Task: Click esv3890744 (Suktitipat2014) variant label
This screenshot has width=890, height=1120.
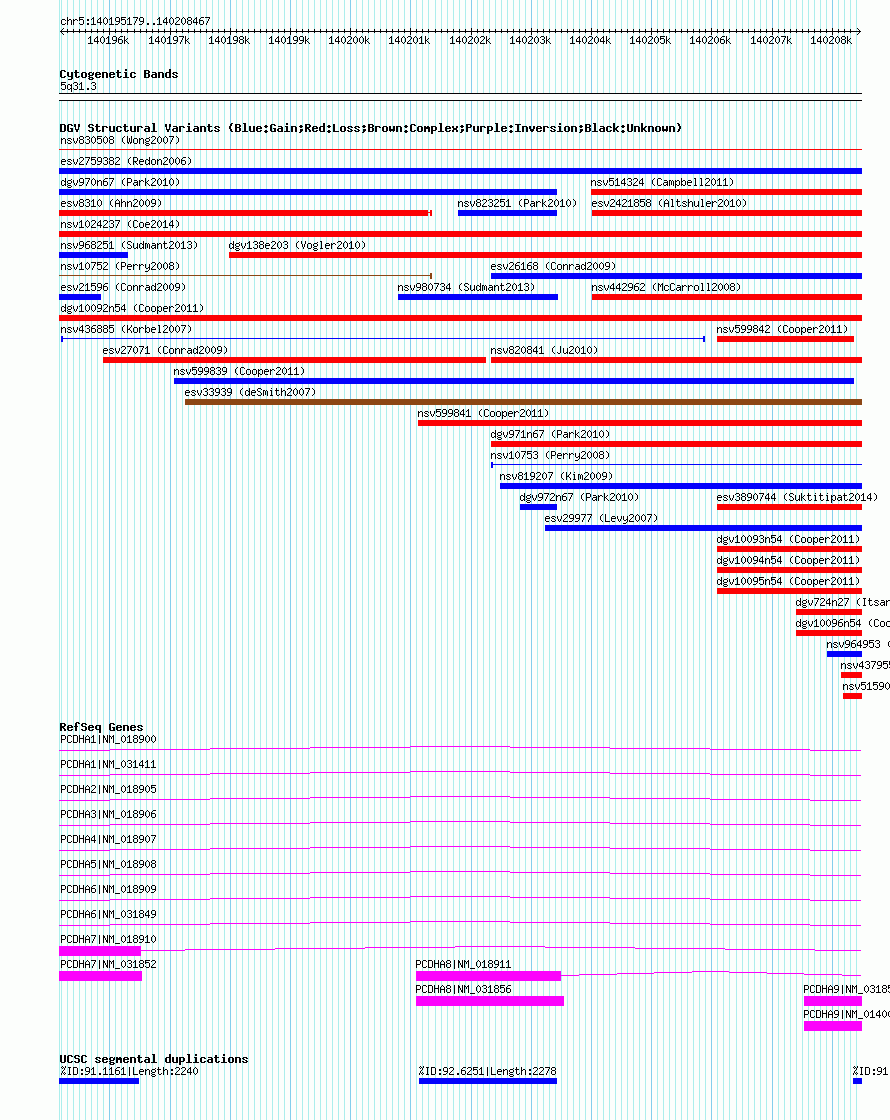Action: (797, 497)
